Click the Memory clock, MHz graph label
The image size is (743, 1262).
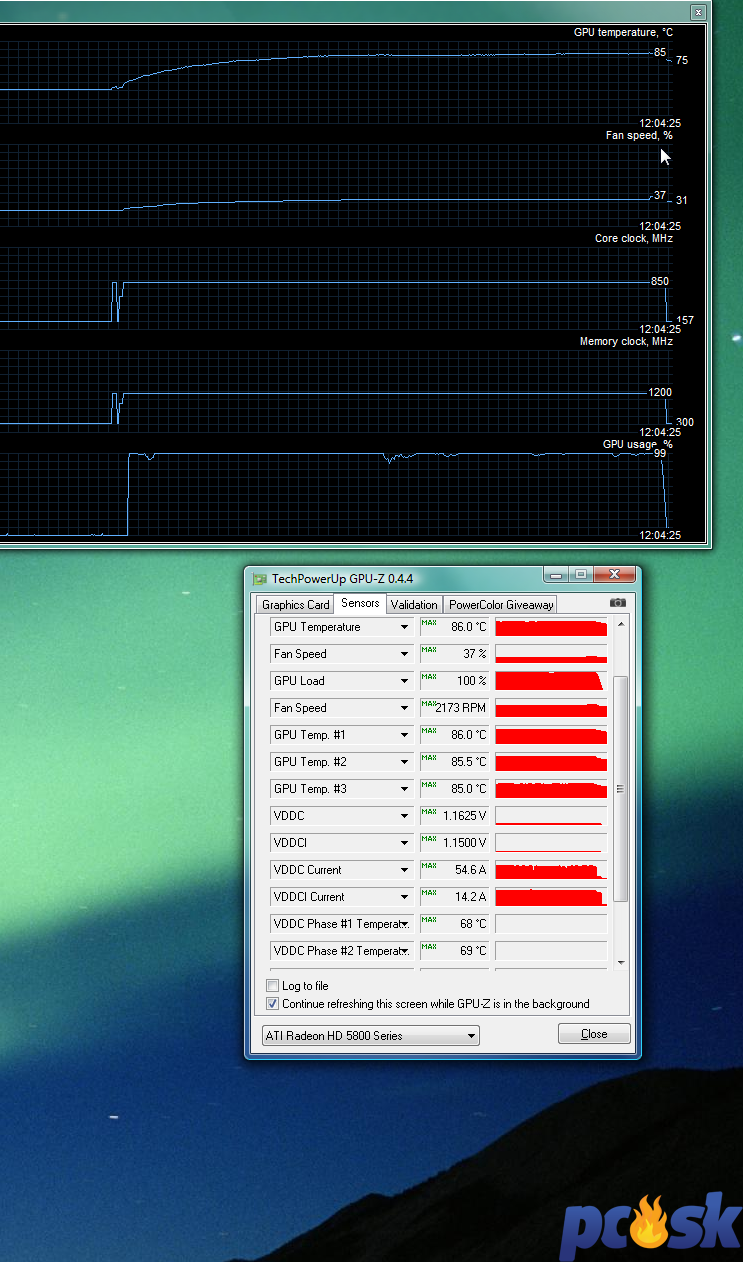(626, 342)
